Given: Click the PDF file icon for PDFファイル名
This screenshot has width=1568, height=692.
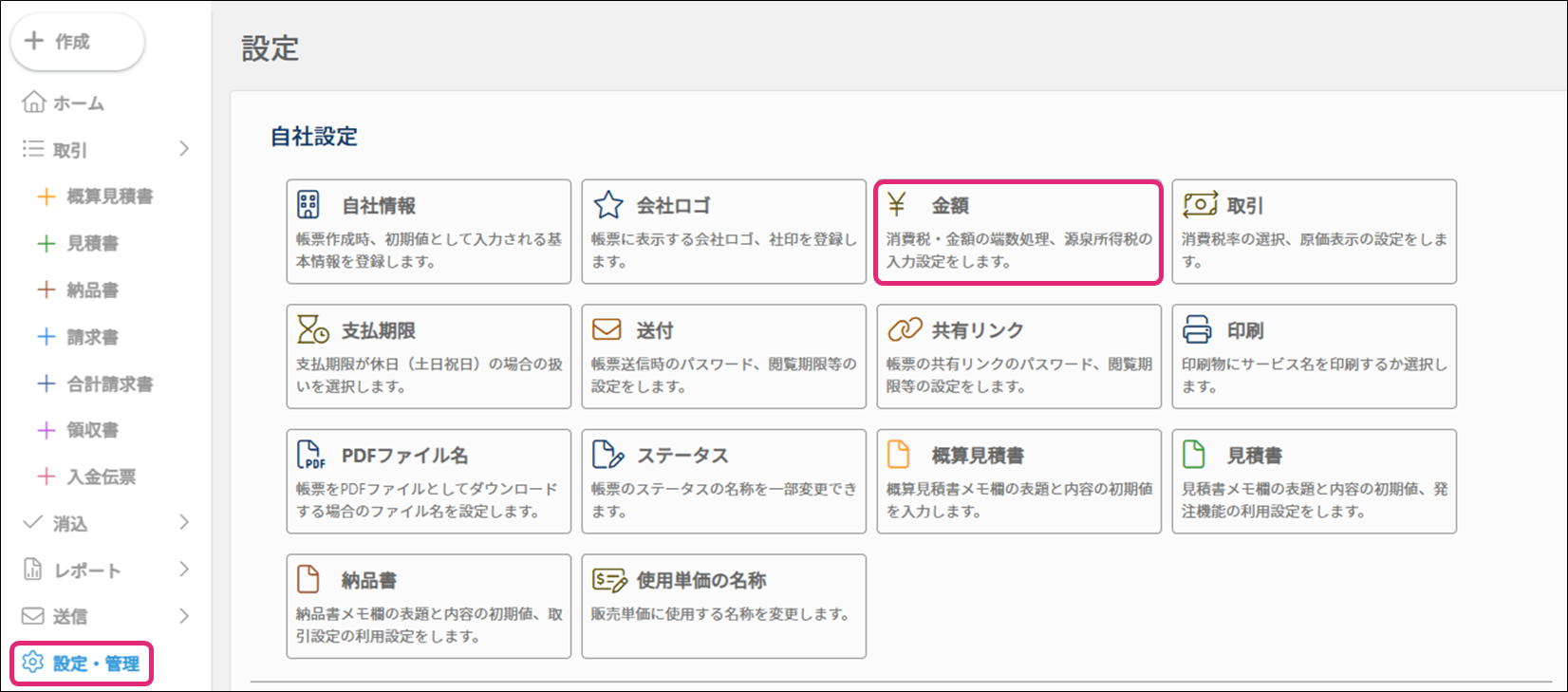Looking at the screenshot, I should [x=311, y=455].
